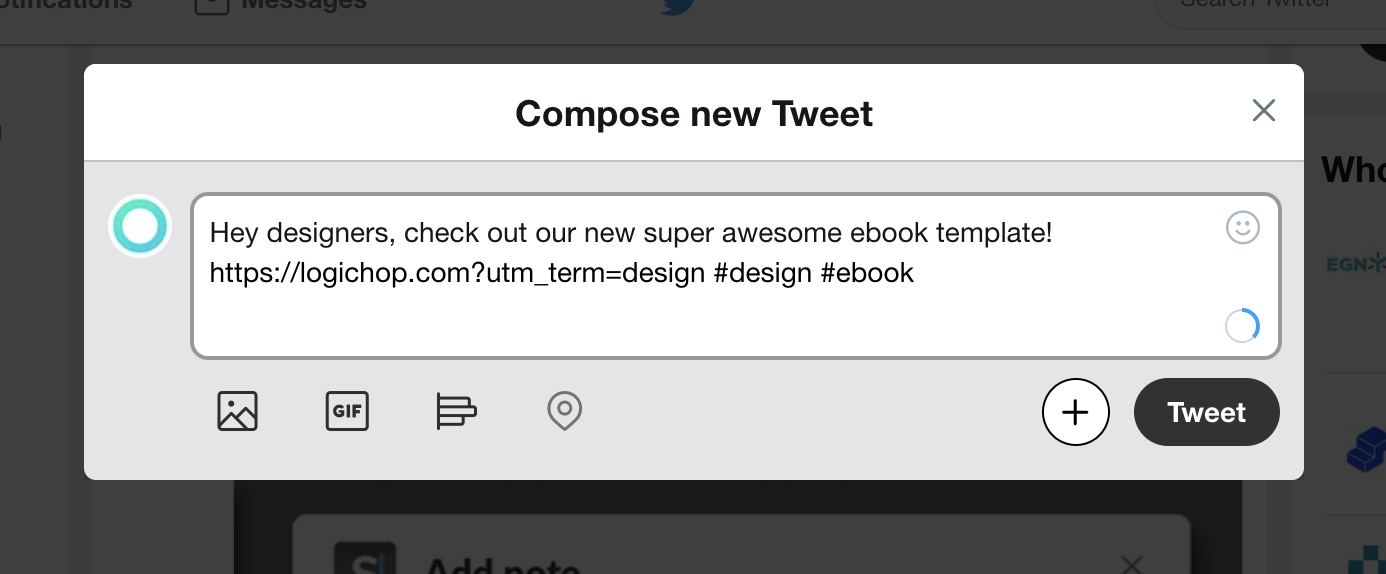Select the EGN suggested account logo
Viewport: 1386px width, 574px height.
click(x=1355, y=264)
